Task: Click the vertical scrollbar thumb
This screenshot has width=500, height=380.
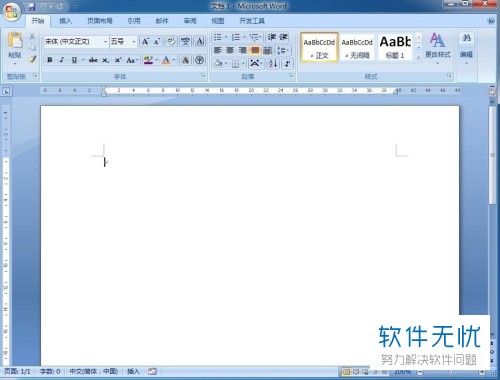Action: tap(492, 155)
